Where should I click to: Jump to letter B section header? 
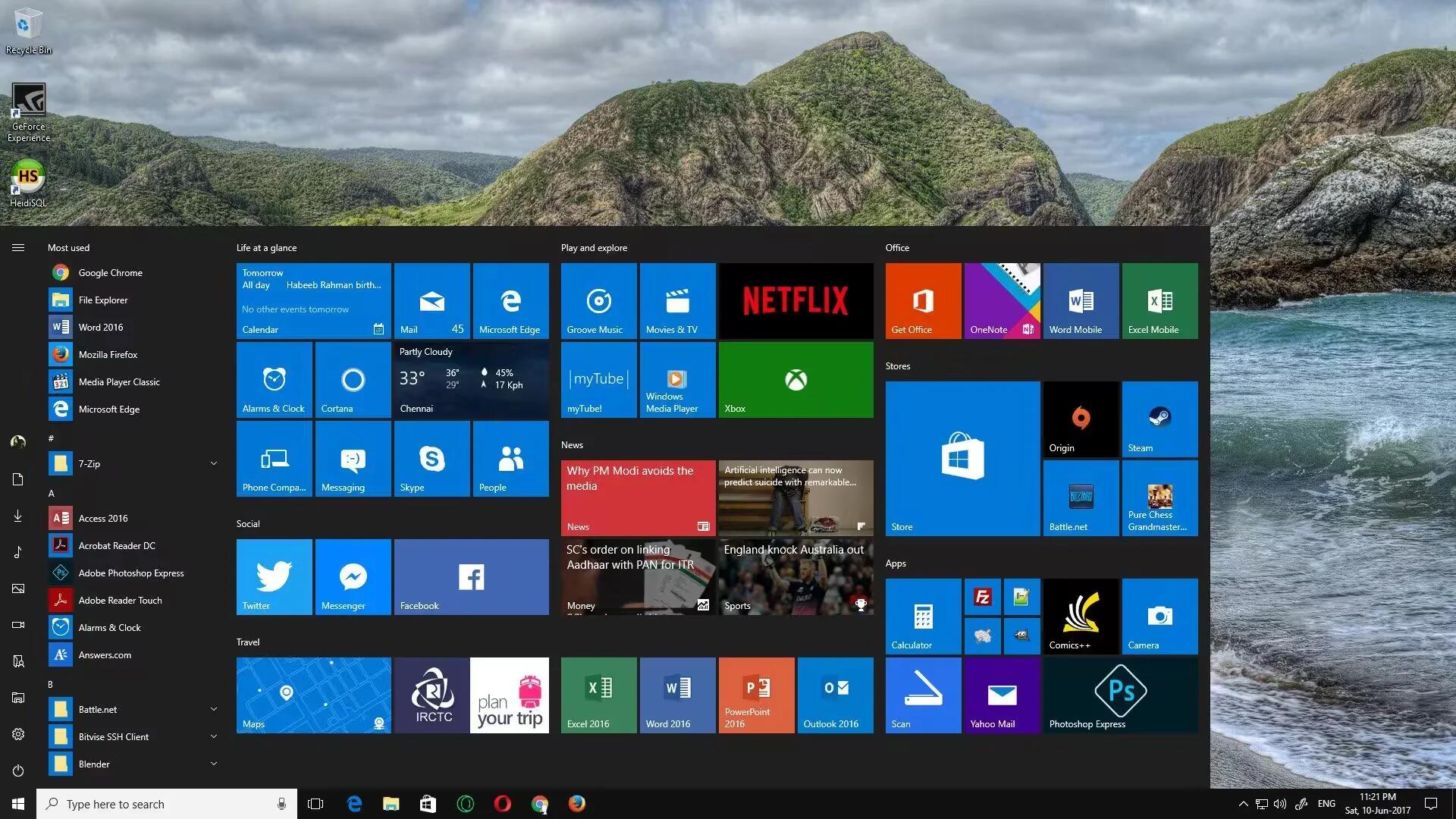[x=51, y=684]
